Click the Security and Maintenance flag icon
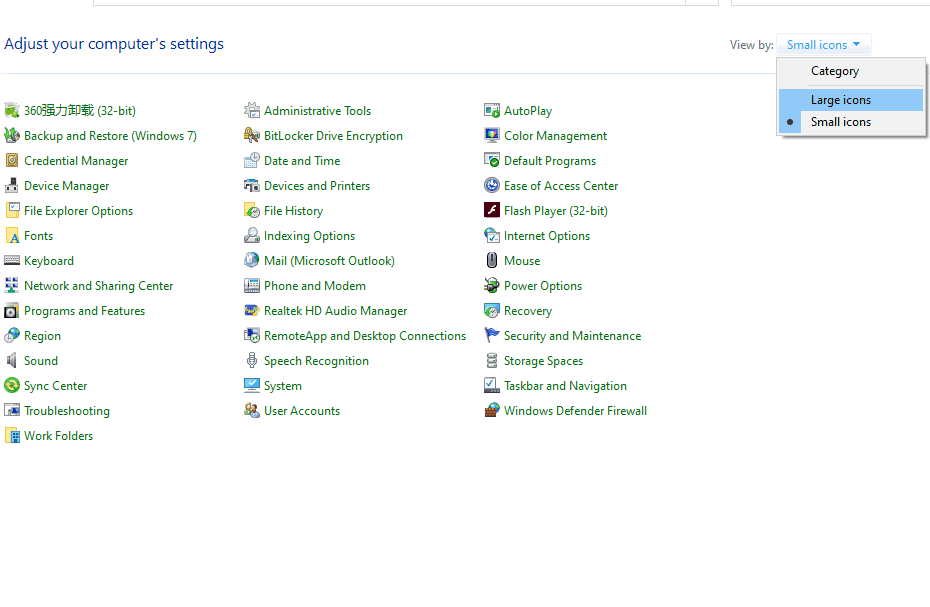 (492, 336)
